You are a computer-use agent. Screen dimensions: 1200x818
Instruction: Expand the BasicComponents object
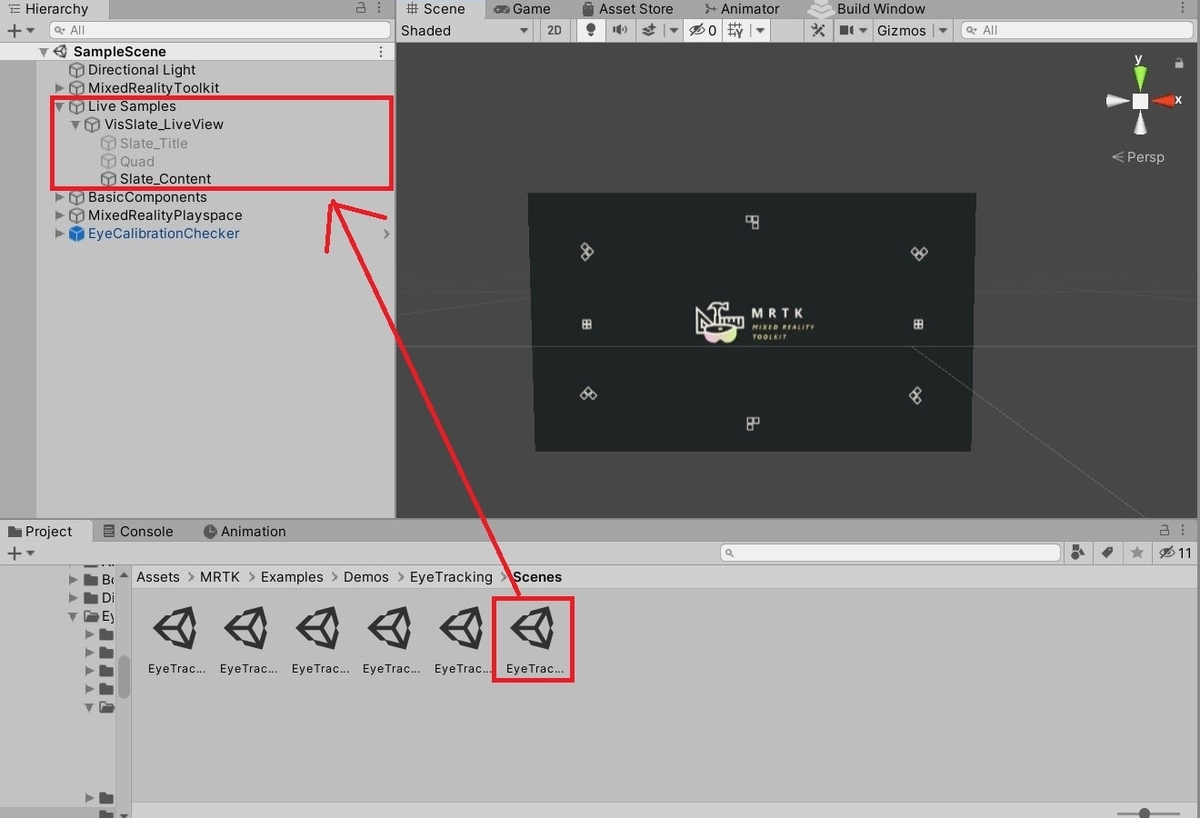[x=60, y=197]
